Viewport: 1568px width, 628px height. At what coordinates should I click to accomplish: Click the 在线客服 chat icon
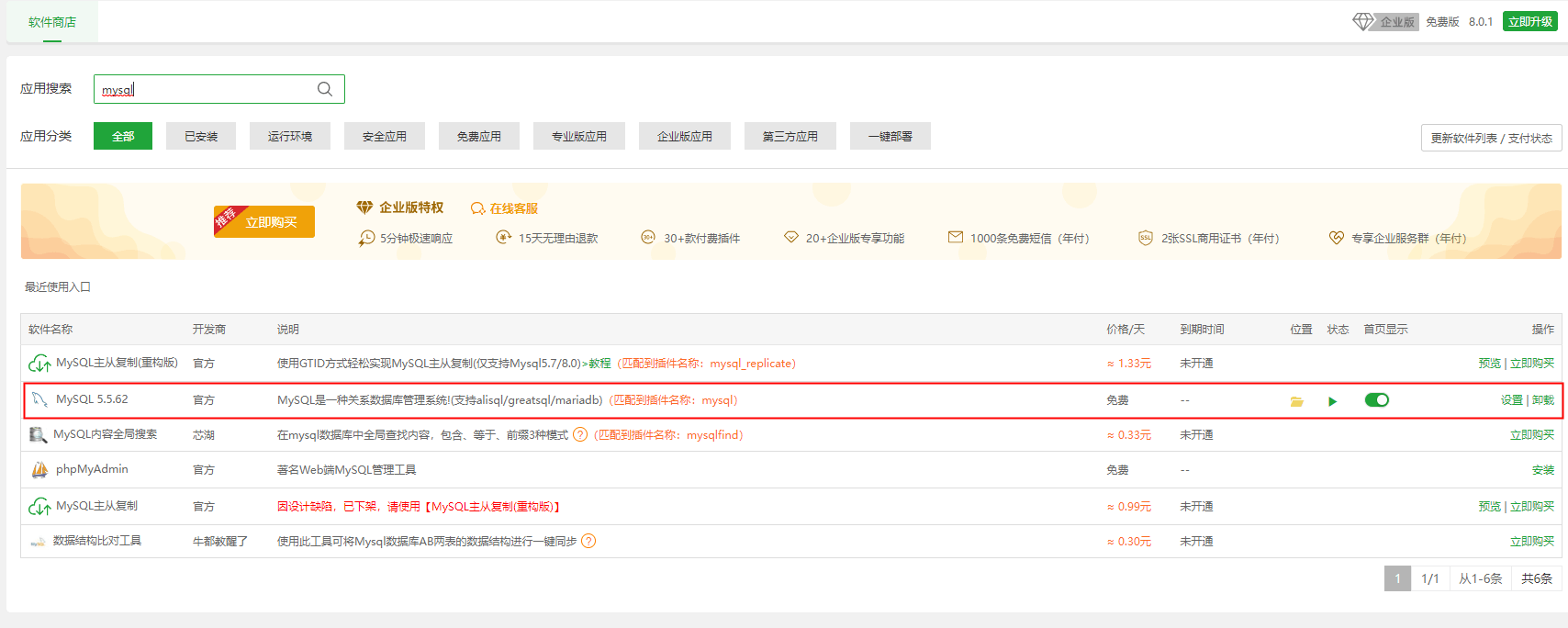pos(477,208)
